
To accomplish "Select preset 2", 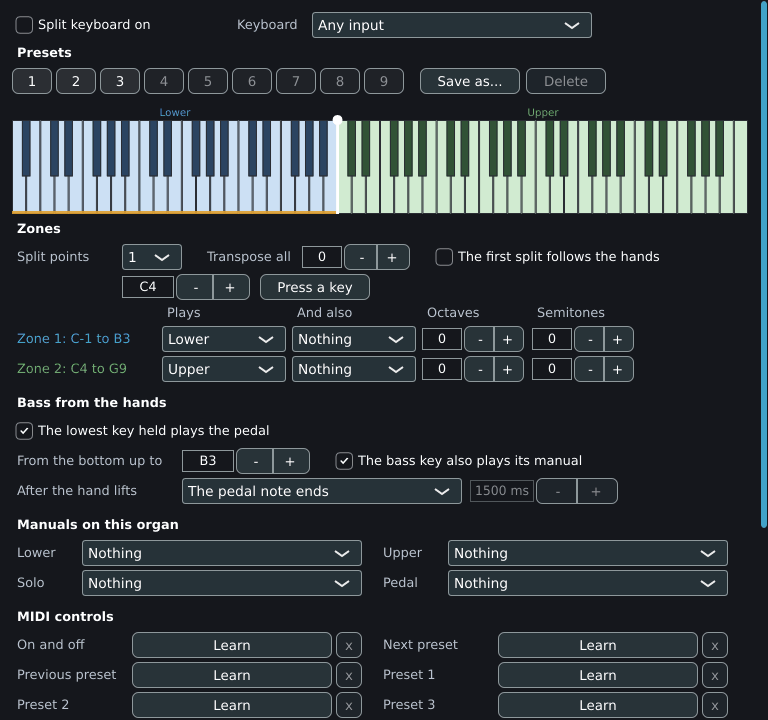I will coord(76,81).
